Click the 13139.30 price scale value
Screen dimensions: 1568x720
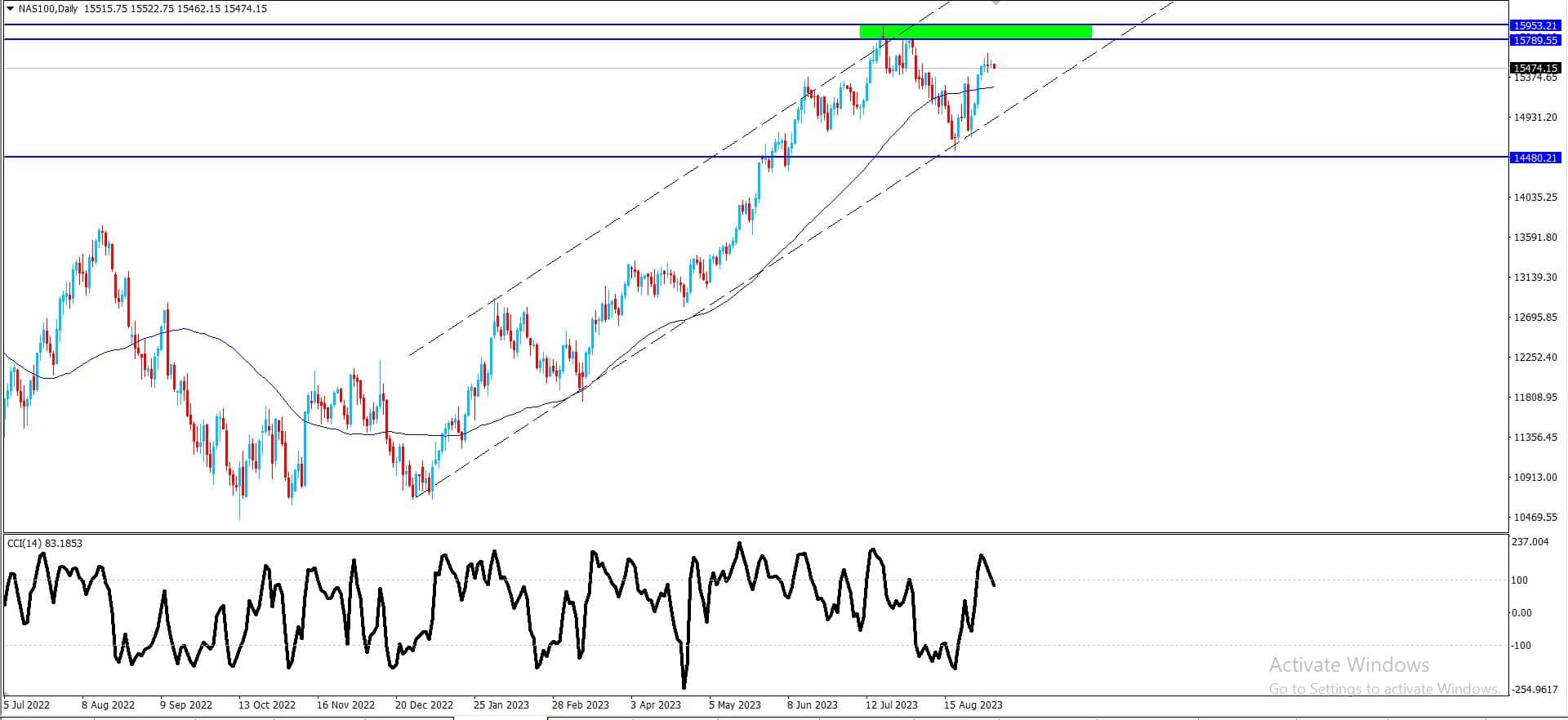point(1535,278)
